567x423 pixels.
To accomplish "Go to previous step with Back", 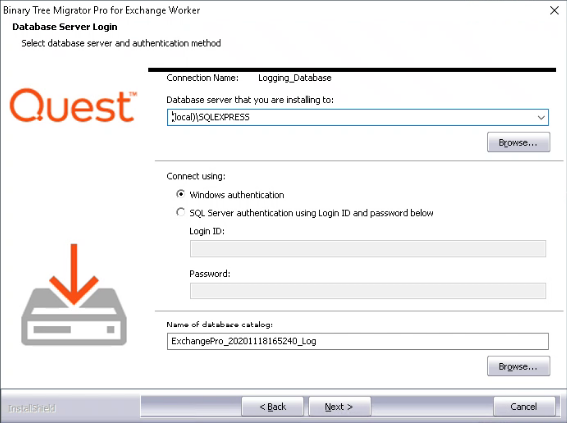I will [x=273, y=407].
